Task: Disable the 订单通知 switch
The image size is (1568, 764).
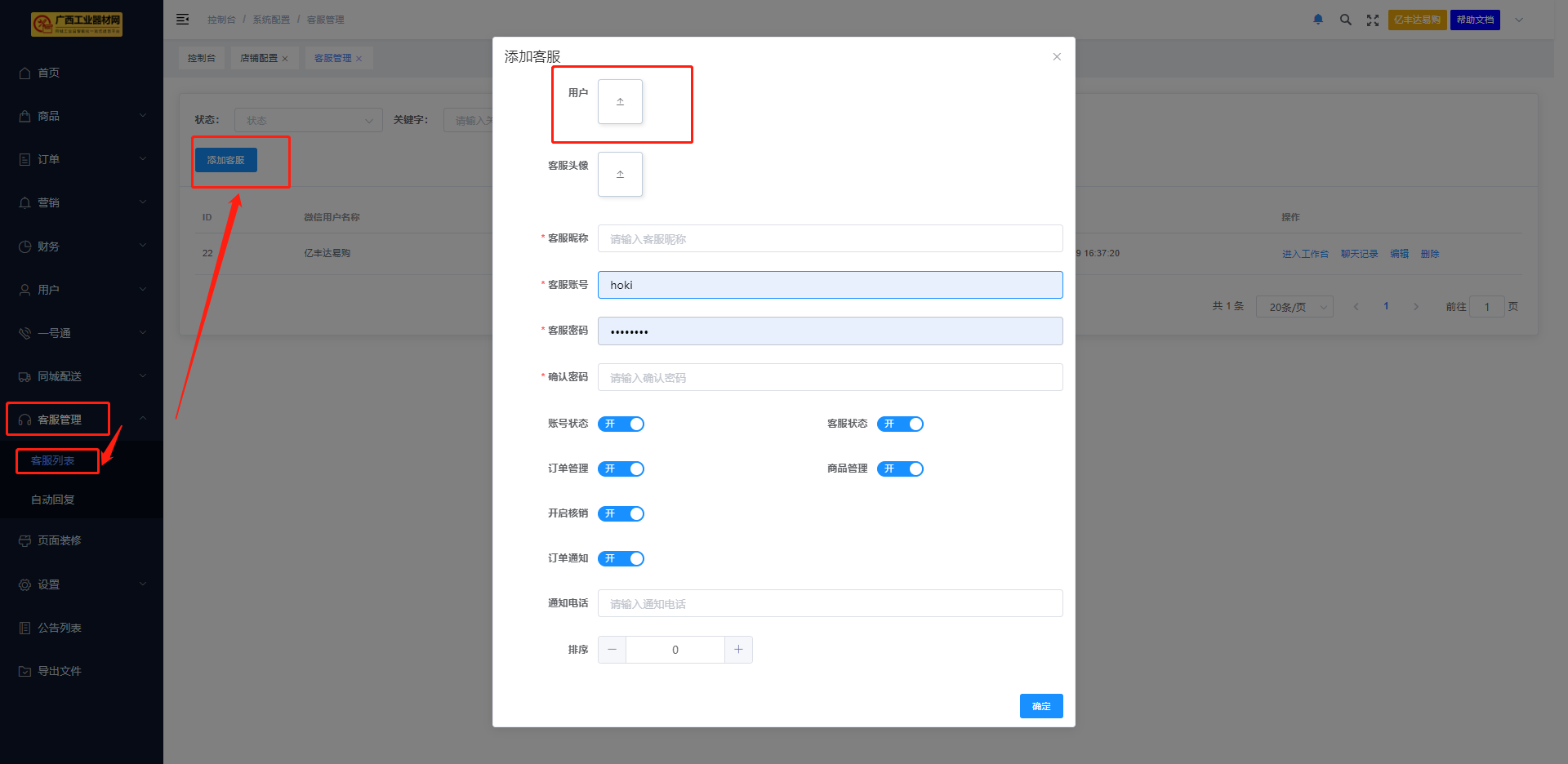Action: (621, 558)
